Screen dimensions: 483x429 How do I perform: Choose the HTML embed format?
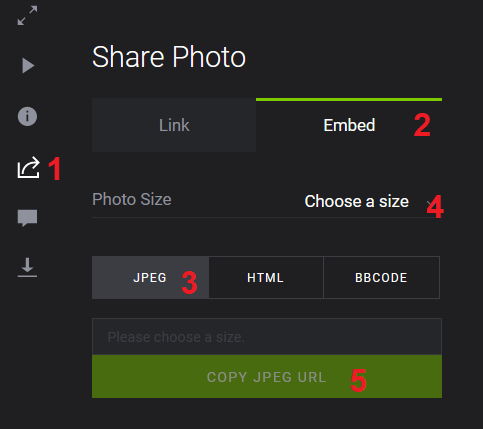click(x=266, y=277)
